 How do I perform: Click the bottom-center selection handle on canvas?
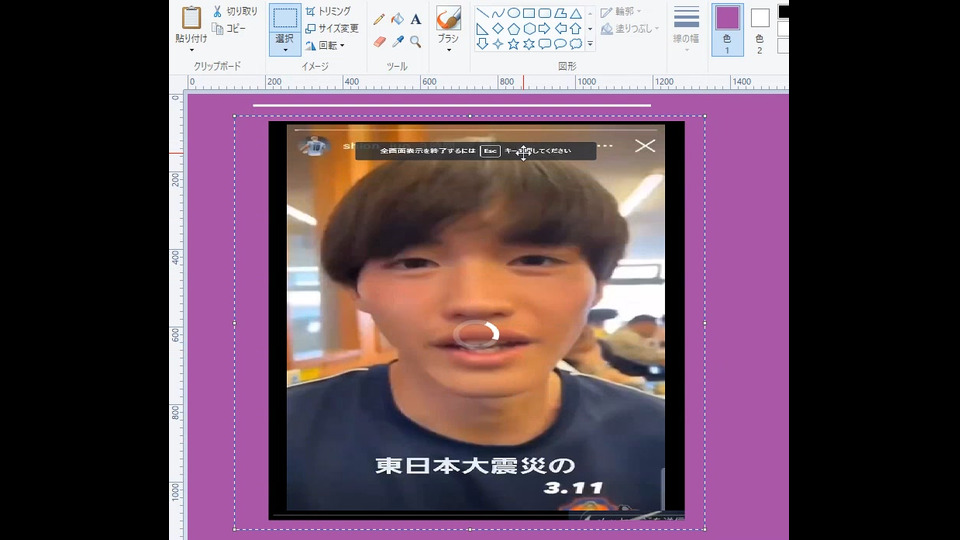pos(470,529)
